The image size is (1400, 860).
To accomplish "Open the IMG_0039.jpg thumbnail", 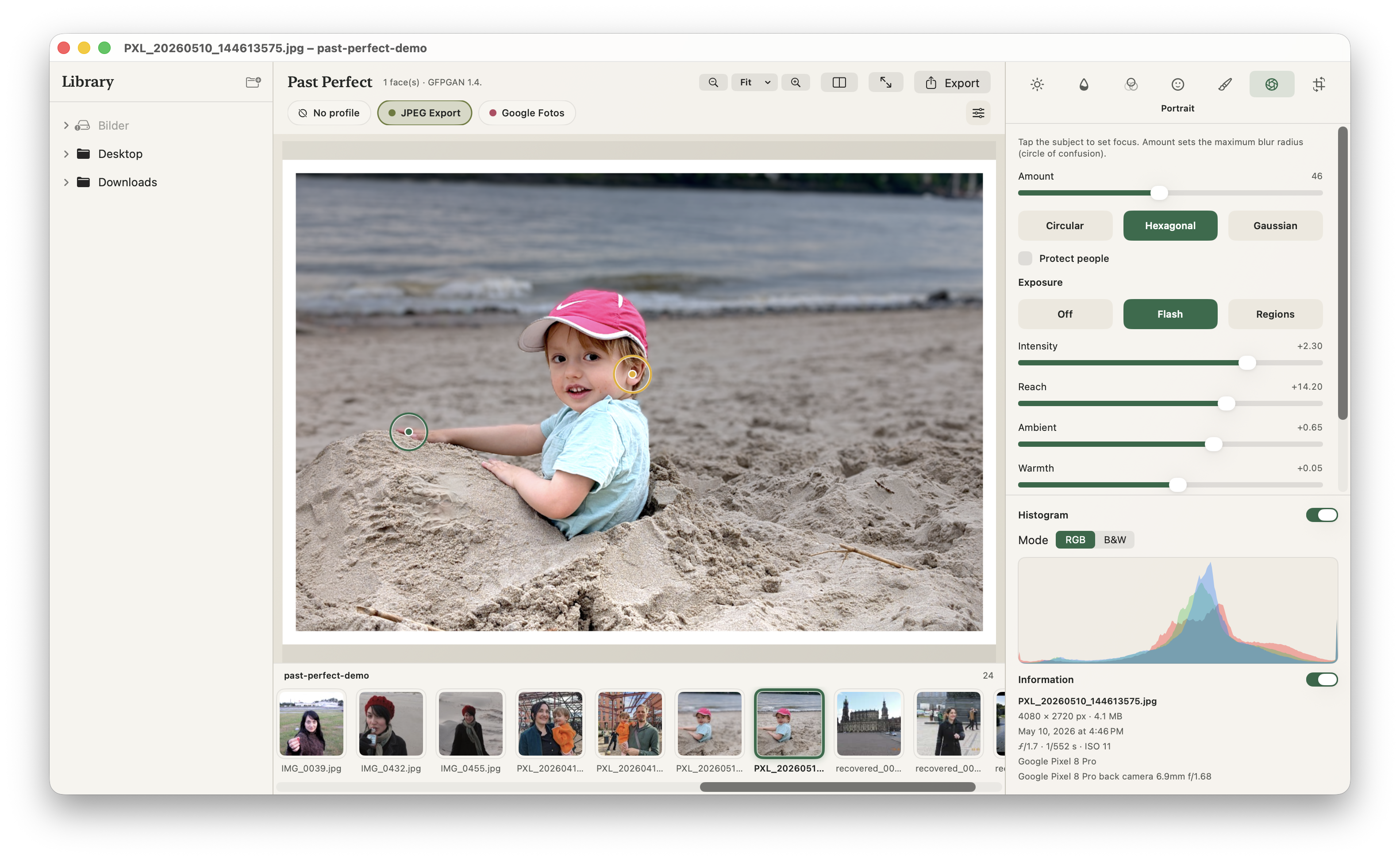I will point(311,723).
